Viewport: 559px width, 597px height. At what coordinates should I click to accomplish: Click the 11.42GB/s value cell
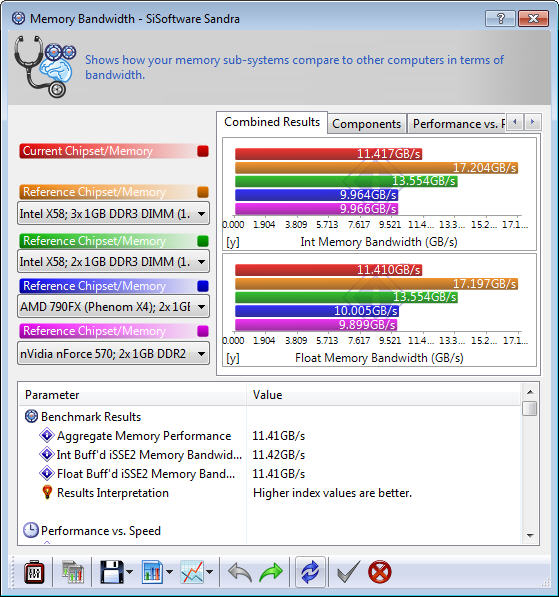[x=279, y=455]
